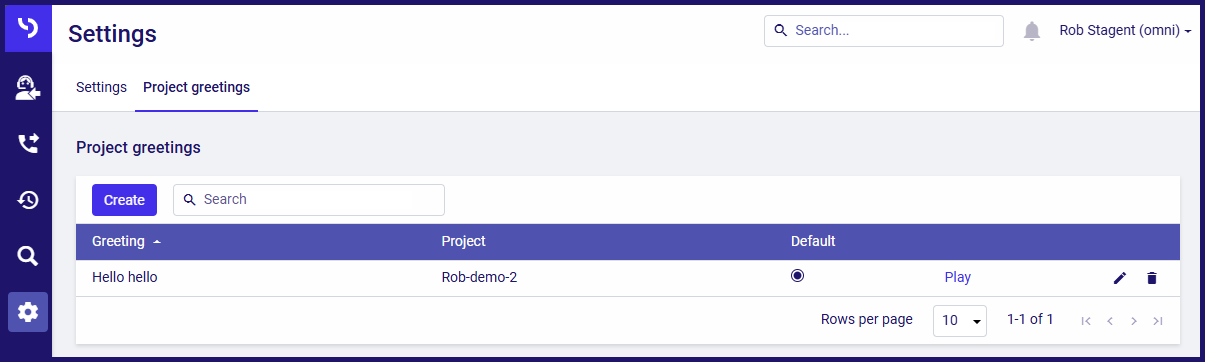Viewport: 1205px width, 362px height.
Task: Open the agent headset sidebar icon
Action: pos(28,88)
